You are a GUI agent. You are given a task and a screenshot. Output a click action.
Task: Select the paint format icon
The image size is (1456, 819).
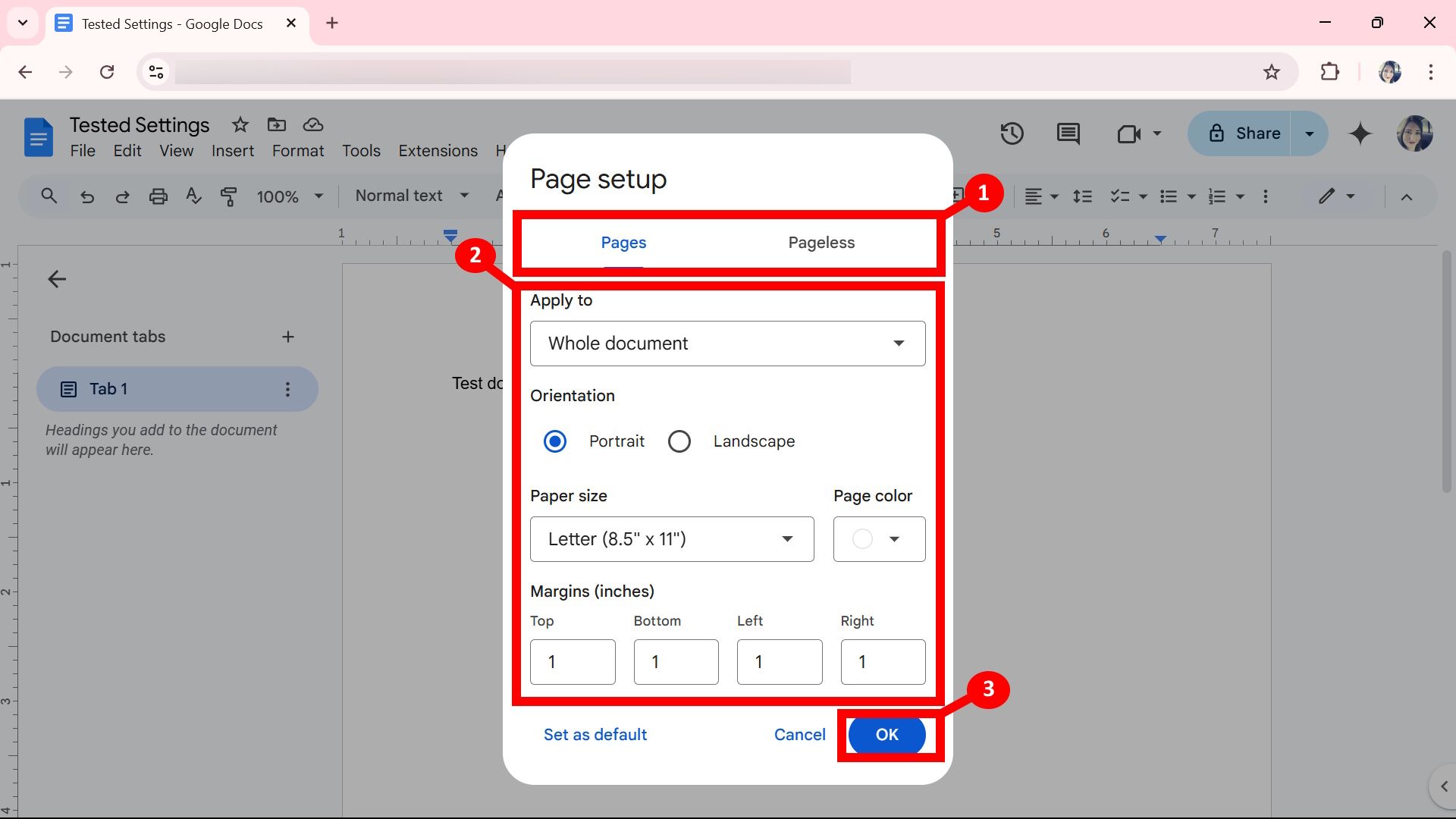[229, 196]
